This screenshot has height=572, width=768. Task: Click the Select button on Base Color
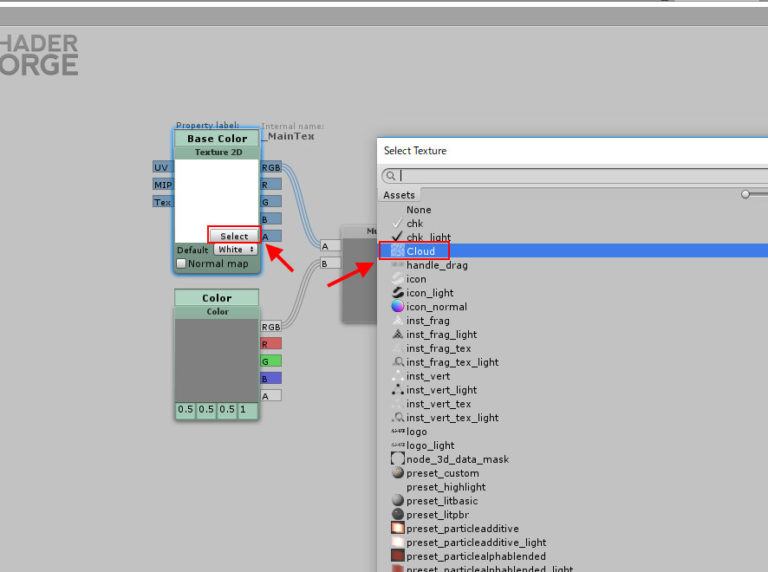(x=234, y=236)
